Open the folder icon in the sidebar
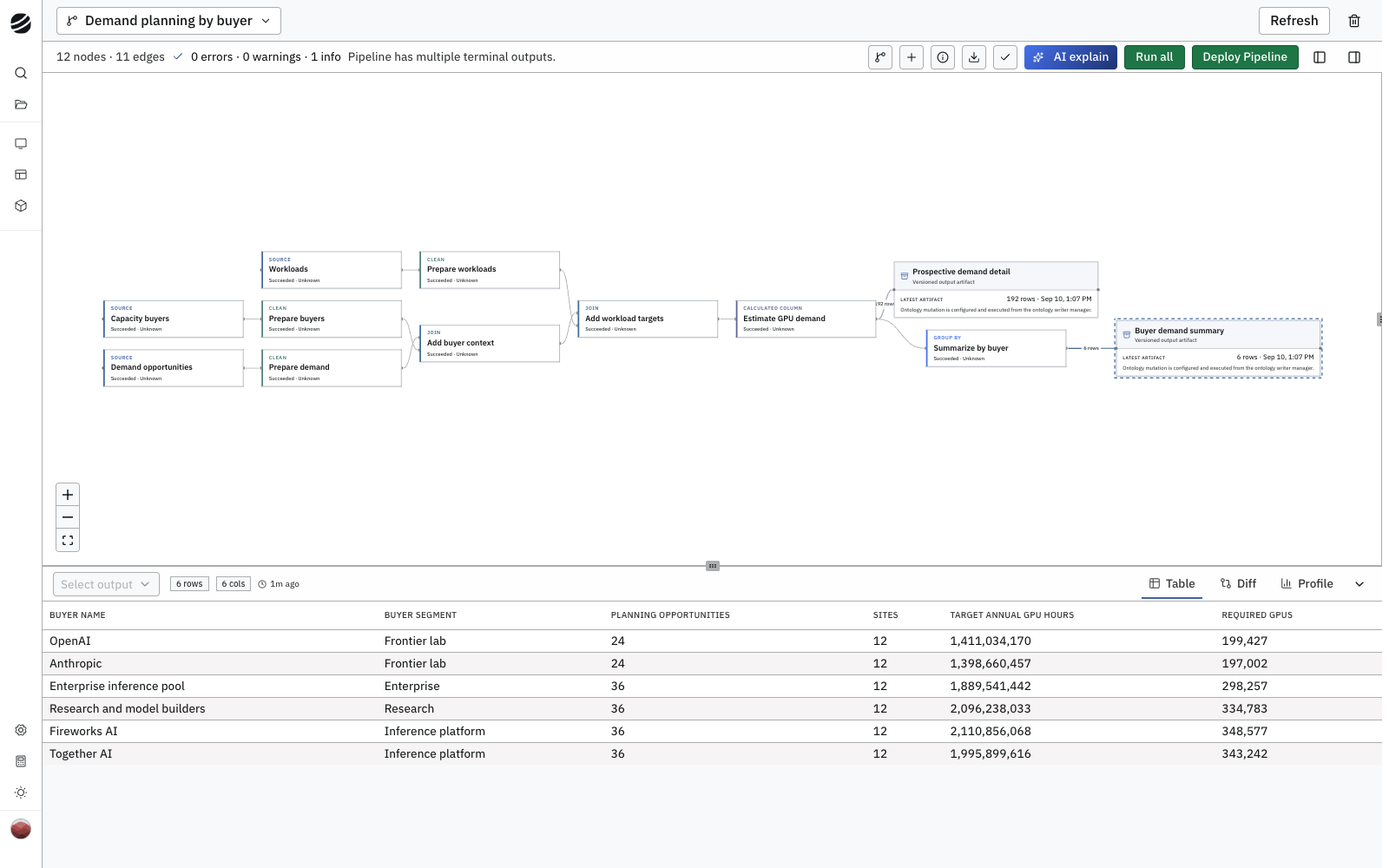The image size is (1389, 868). point(21,105)
